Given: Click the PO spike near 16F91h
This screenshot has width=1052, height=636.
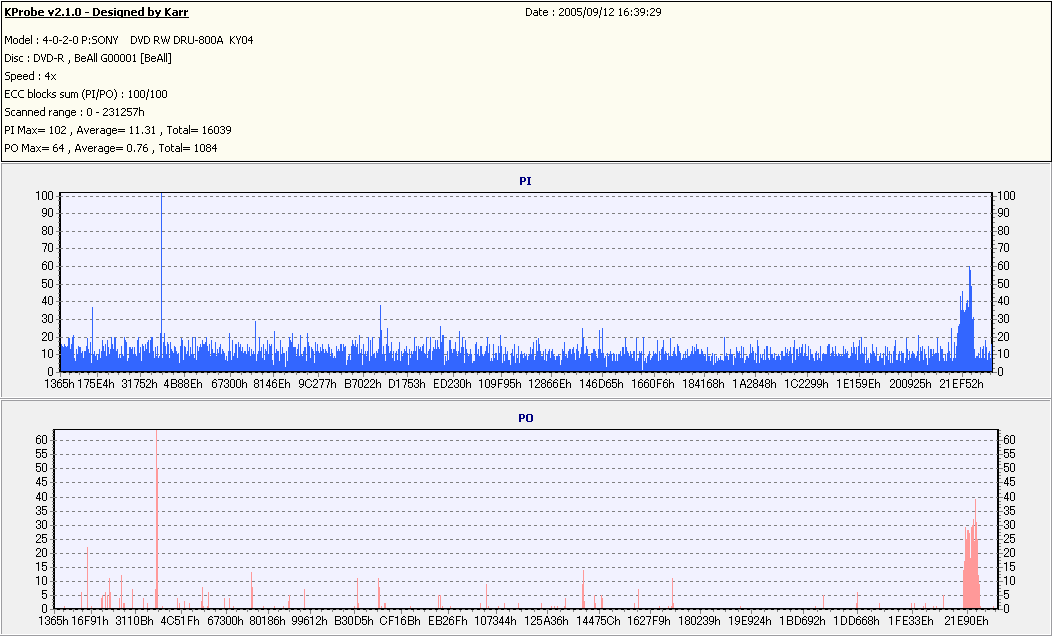Looking at the screenshot, I should coord(87,578).
